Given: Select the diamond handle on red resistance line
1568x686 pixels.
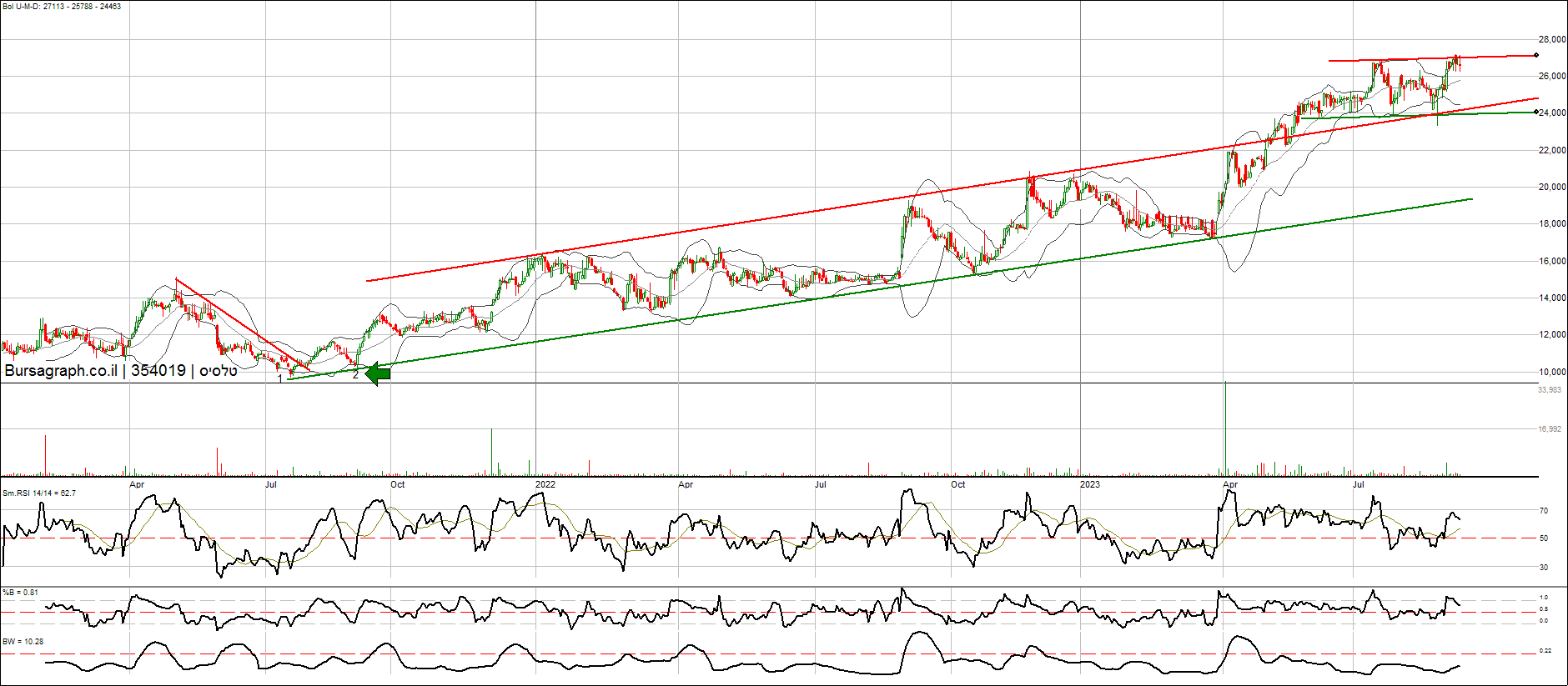Looking at the screenshot, I should click(x=1536, y=56).
